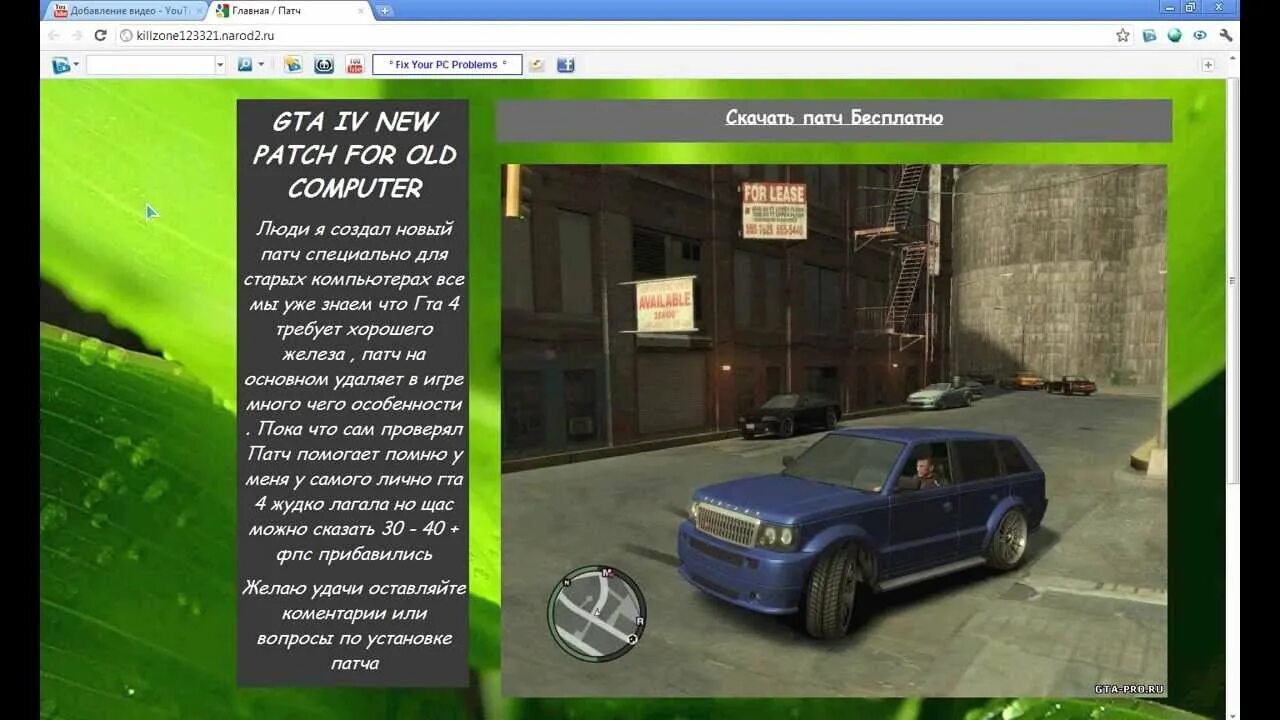Click into the toolbar search text field

click(151, 65)
